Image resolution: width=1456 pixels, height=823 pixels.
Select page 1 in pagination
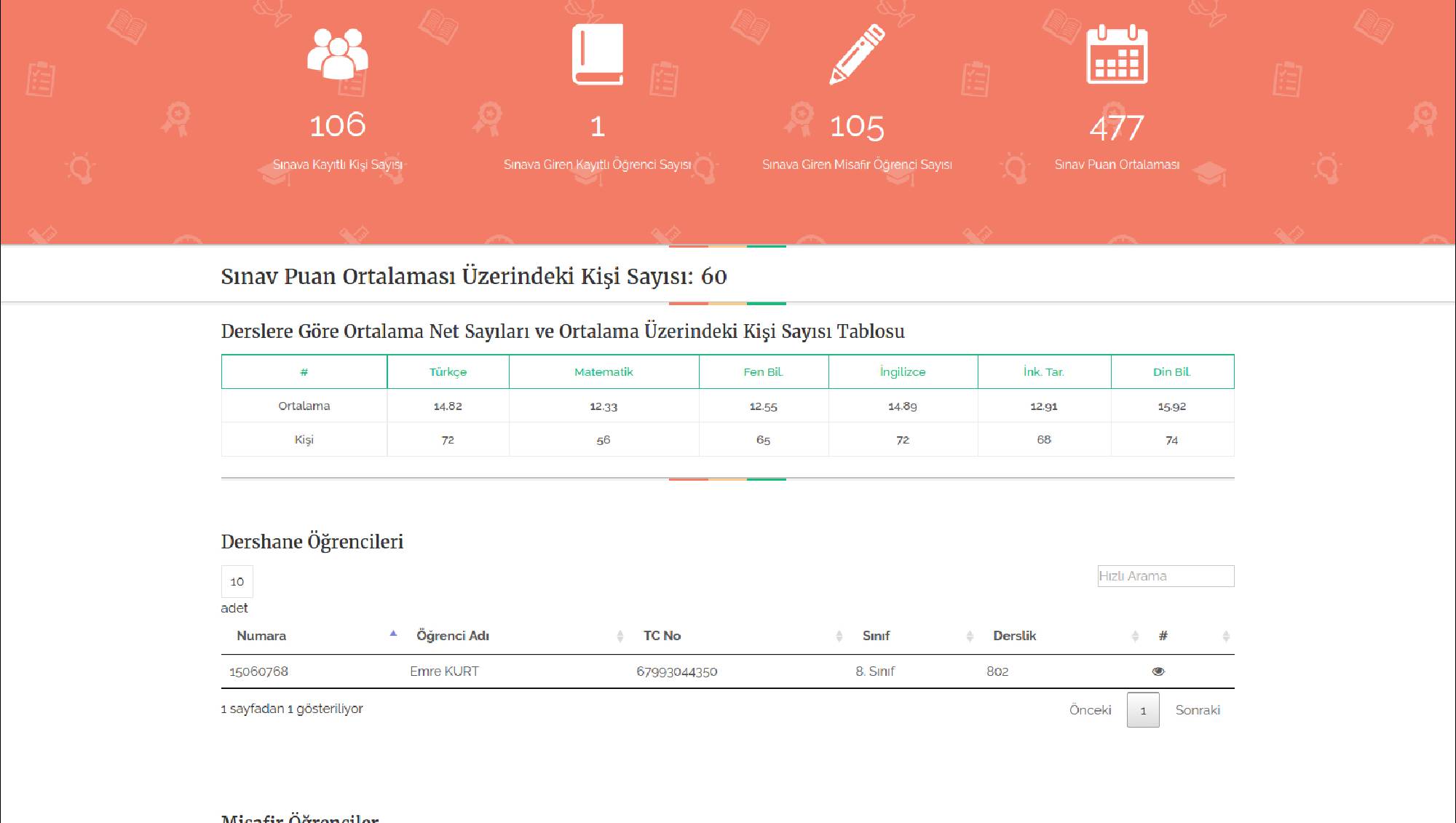coord(1143,710)
